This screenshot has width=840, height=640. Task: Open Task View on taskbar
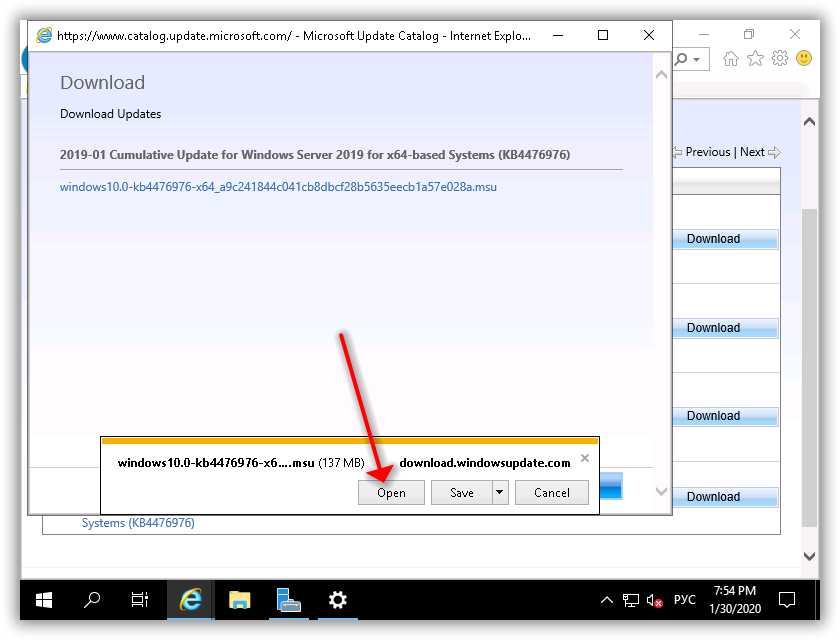(140, 600)
